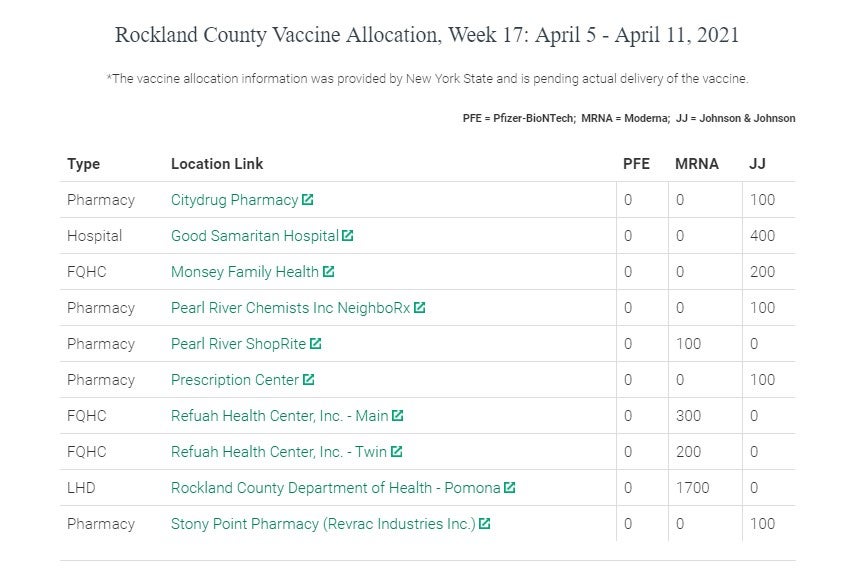Viewport: 859px width, 585px height.
Task: Open the Good Samaritan Hospital link
Action: (x=254, y=236)
